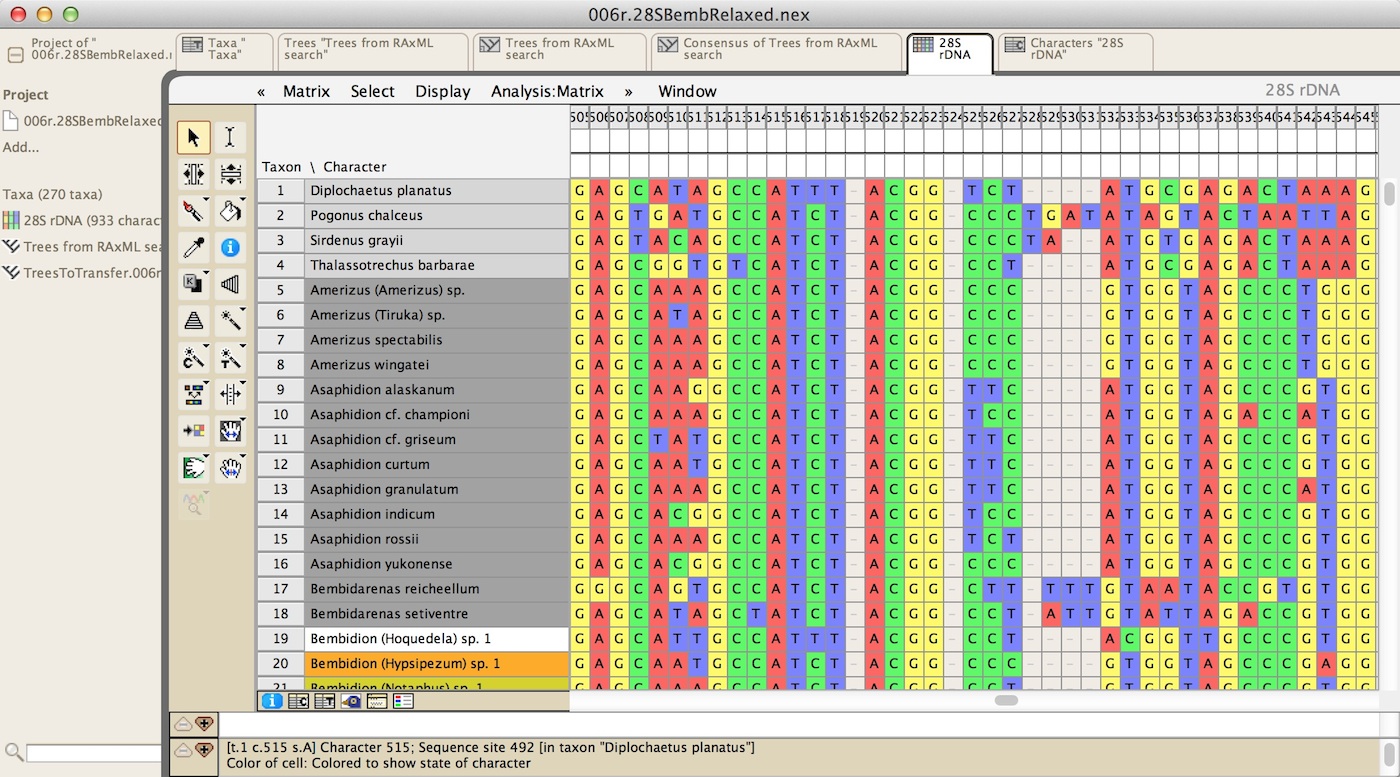The image size is (1400, 777).
Task: Switch to Consensus of Trees tab
Action: 768,49
